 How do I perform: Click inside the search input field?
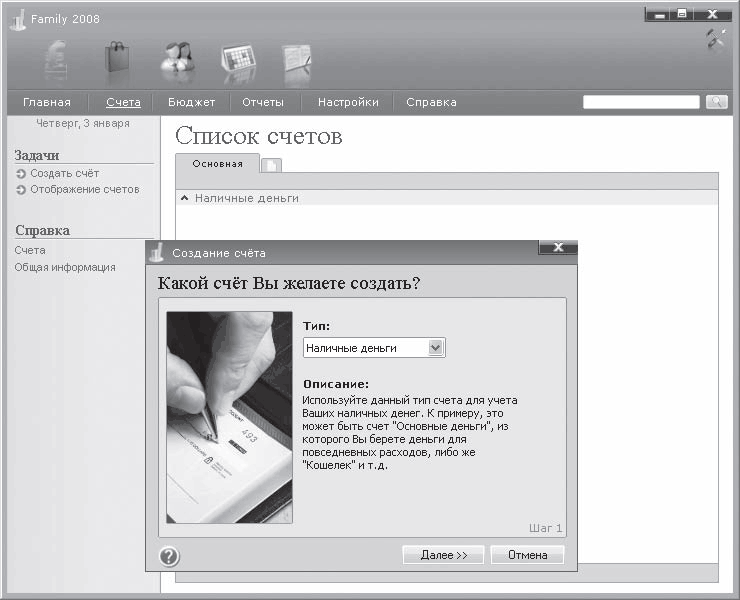[641, 102]
